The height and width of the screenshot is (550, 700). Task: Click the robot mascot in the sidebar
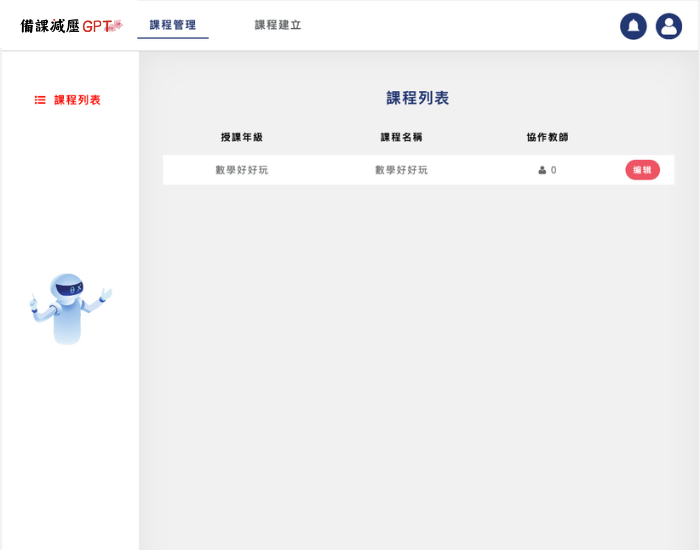click(x=70, y=308)
